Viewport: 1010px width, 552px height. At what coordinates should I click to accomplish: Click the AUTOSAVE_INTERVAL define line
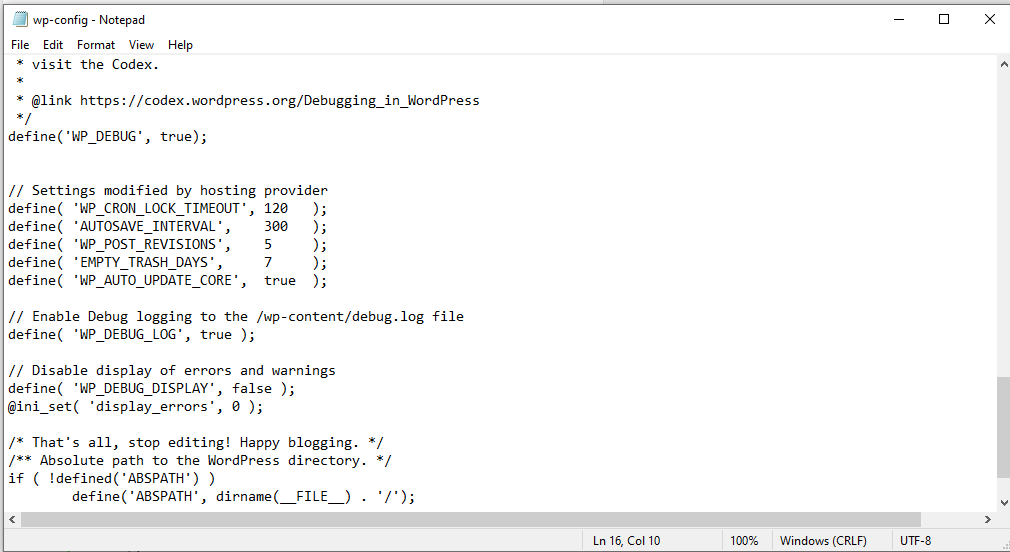click(167, 227)
